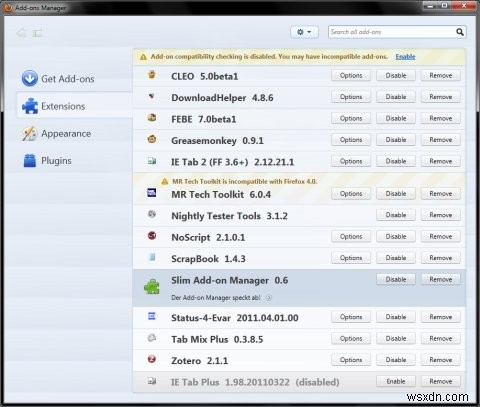Click the Zotero extension icon
This screenshot has height=407, width=480.
tap(152, 359)
